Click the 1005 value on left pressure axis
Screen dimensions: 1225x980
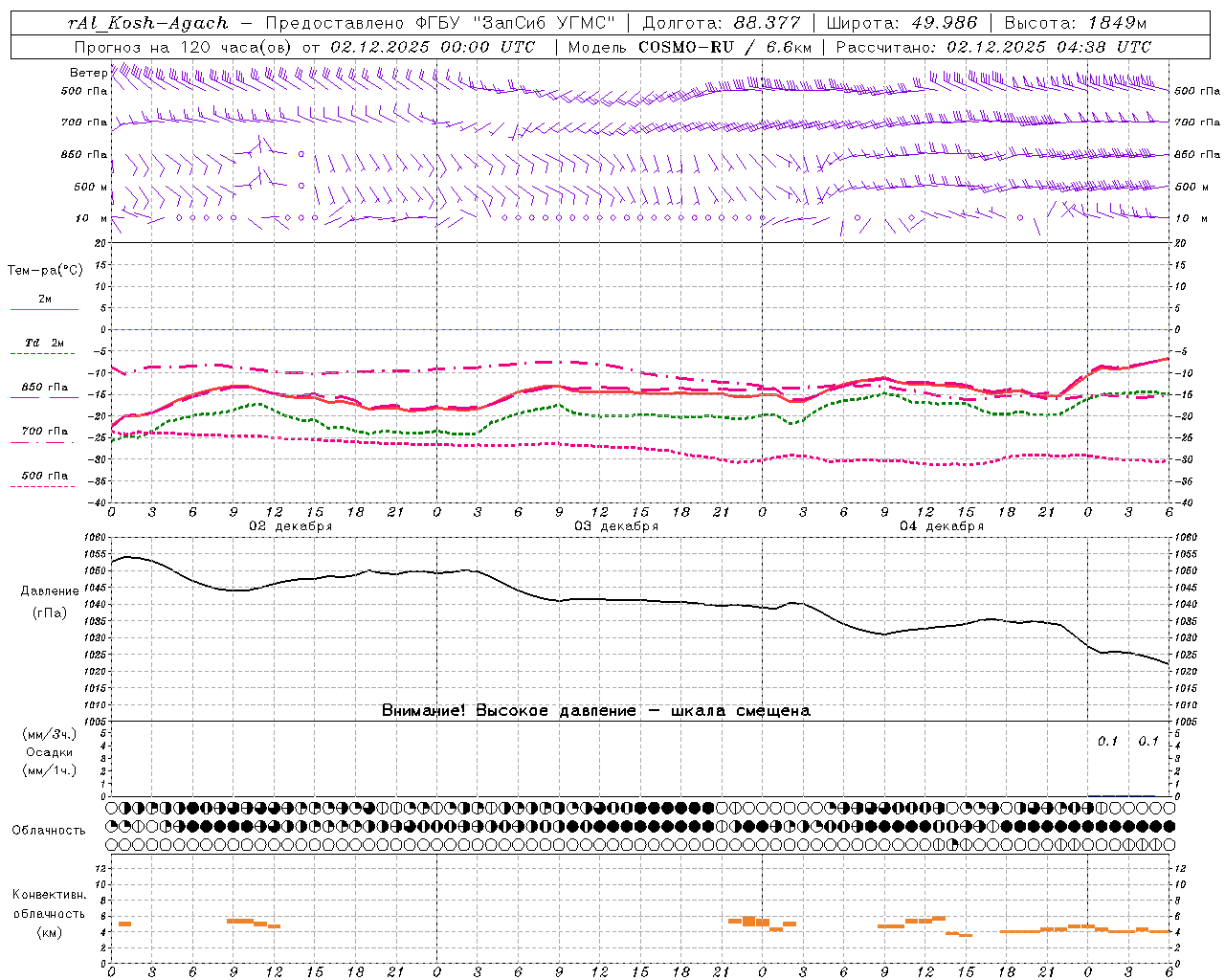coord(97,721)
